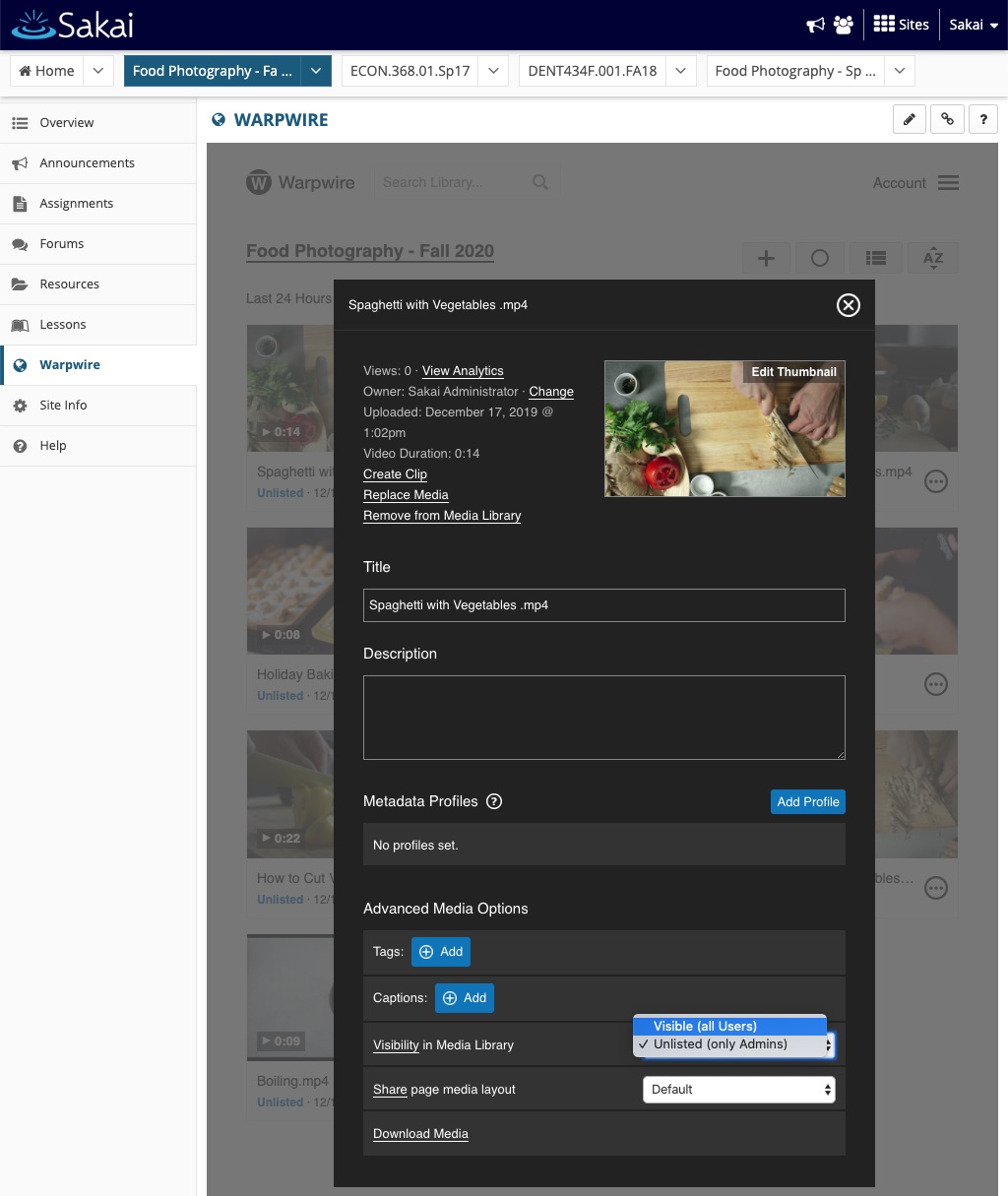
Task: Click the Title input field
Action: pos(604,605)
